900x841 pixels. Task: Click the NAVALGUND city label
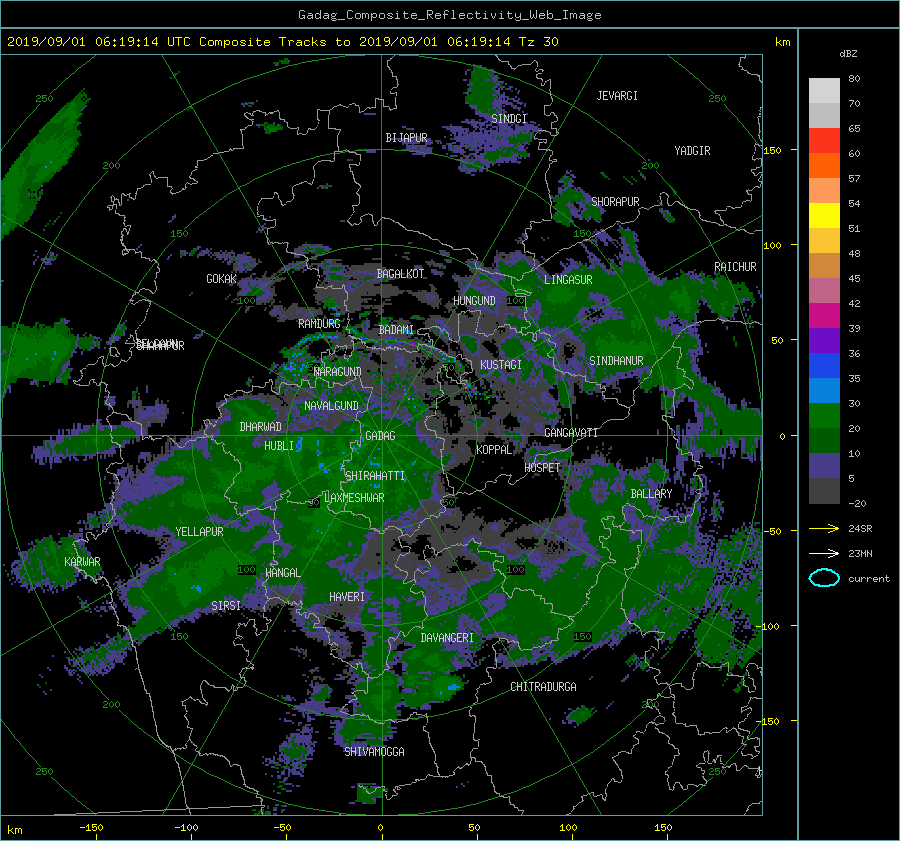[x=331, y=405]
